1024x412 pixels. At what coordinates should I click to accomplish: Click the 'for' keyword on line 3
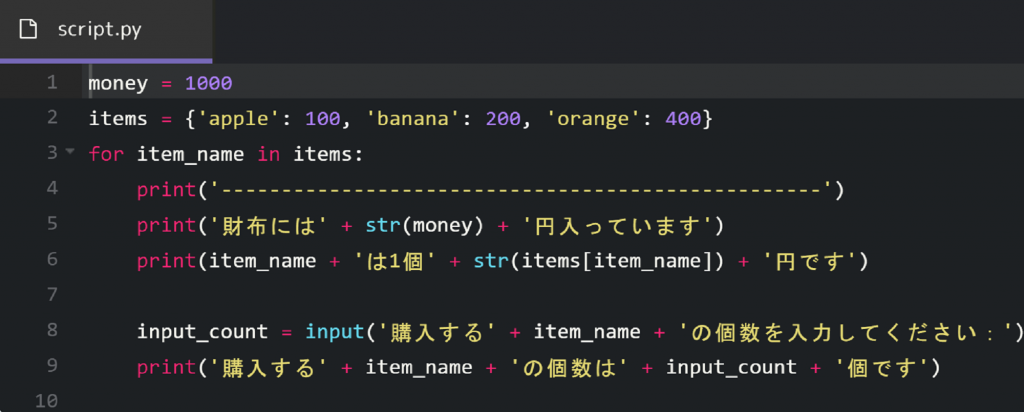click(106, 155)
